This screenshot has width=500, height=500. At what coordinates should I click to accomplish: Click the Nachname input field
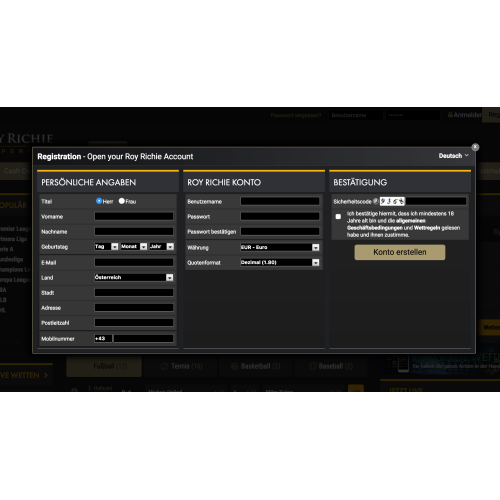134,231
